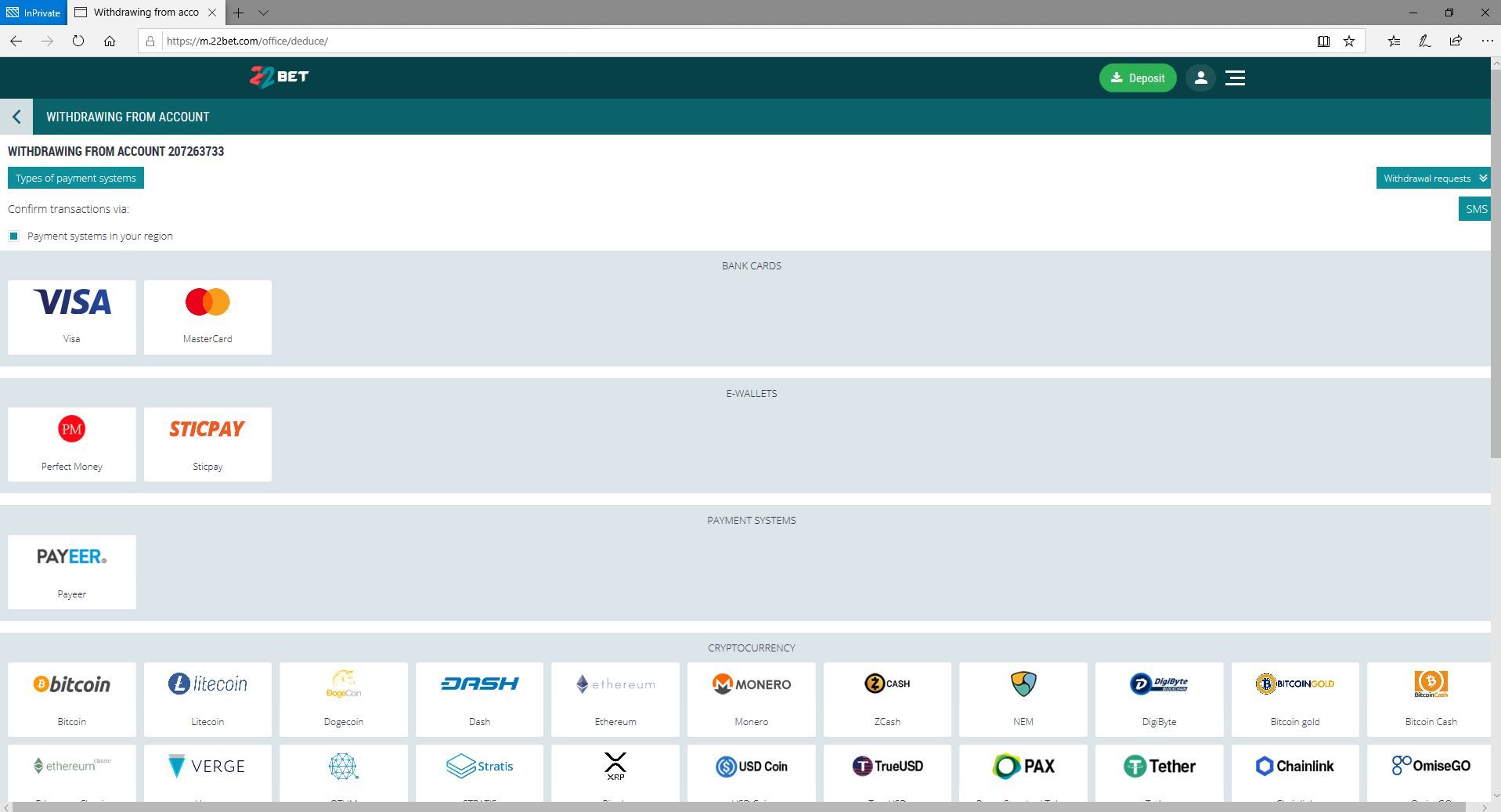Click the browser address bar

click(x=736, y=41)
